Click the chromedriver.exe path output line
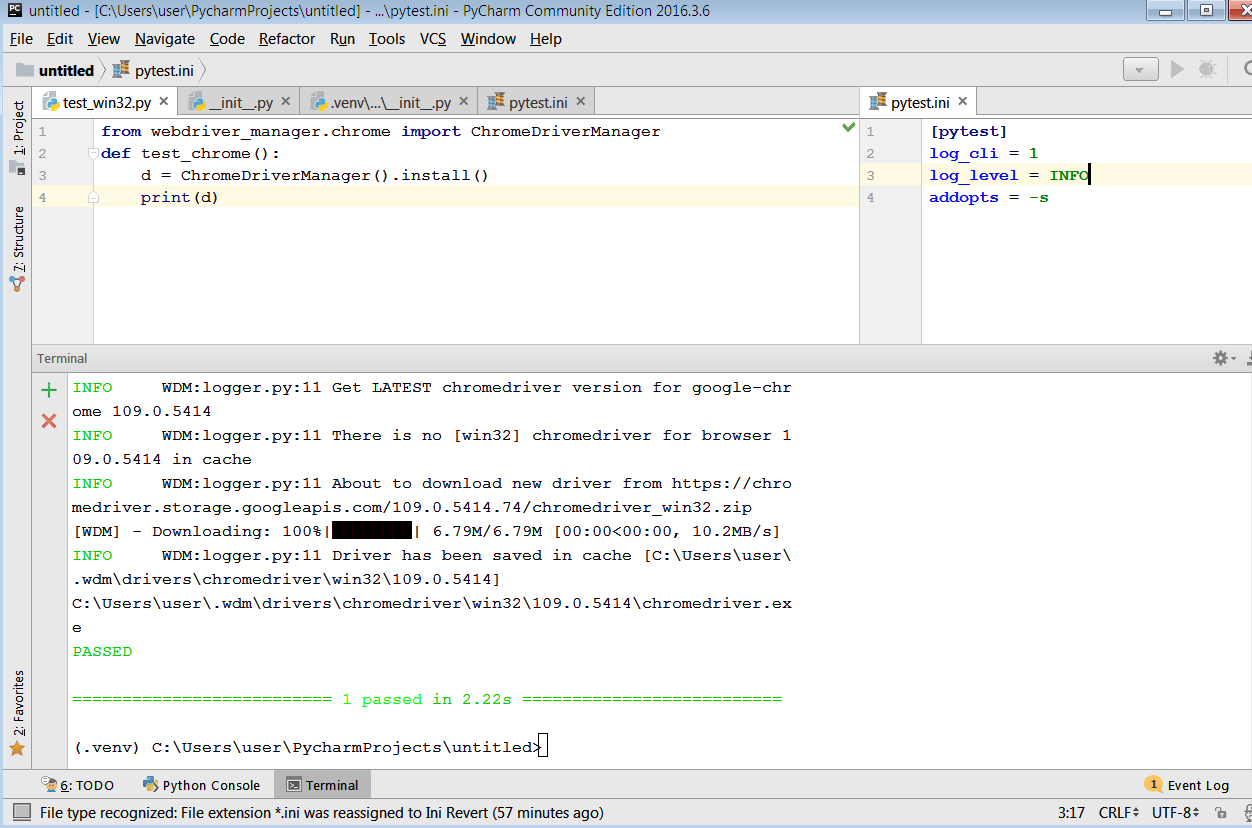 [x=432, y=615]
